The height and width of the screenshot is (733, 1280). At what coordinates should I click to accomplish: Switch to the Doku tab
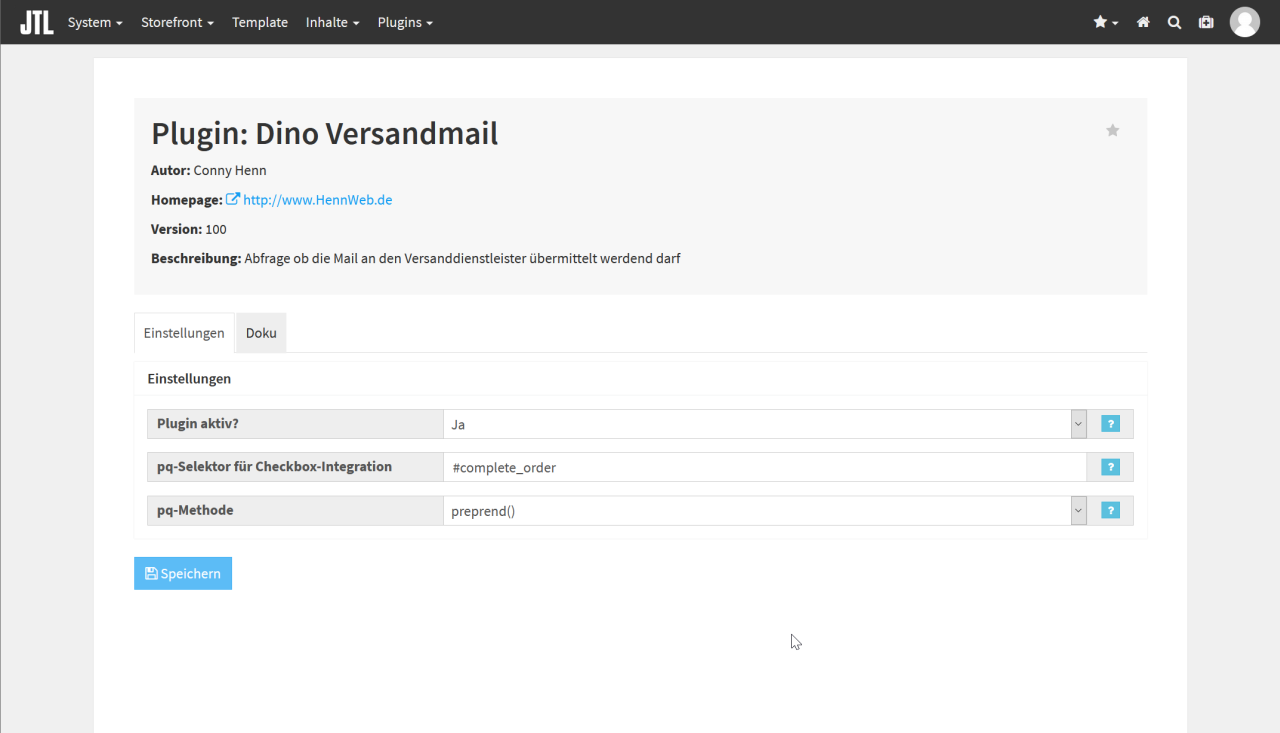tap(261, 333)
